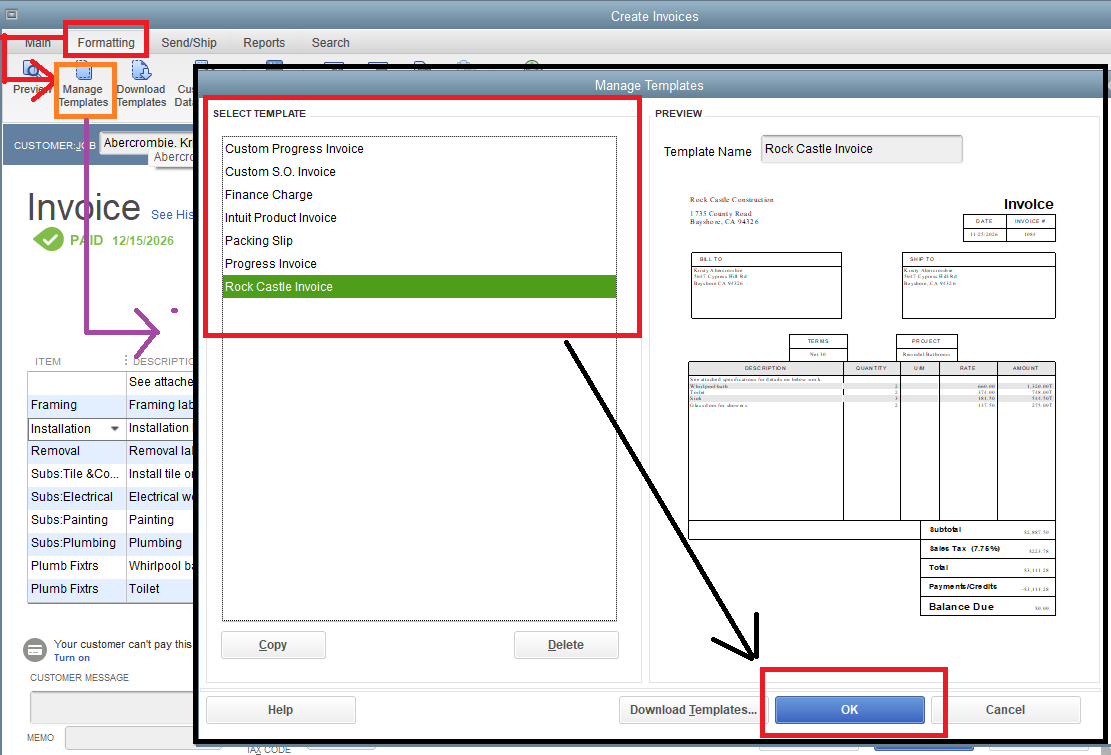1111x755 pixels.
Task: Click the Toilet description cell
Action: (x=160, y=589)
